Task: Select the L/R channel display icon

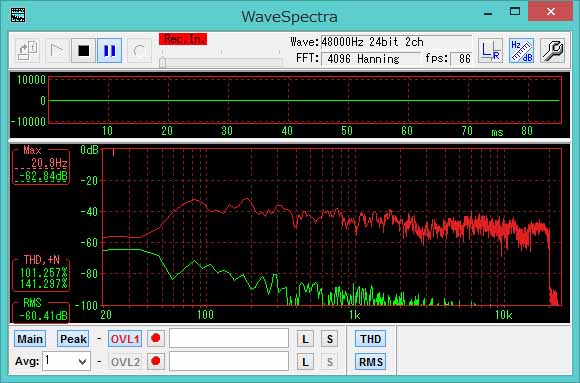Action: 490,50
